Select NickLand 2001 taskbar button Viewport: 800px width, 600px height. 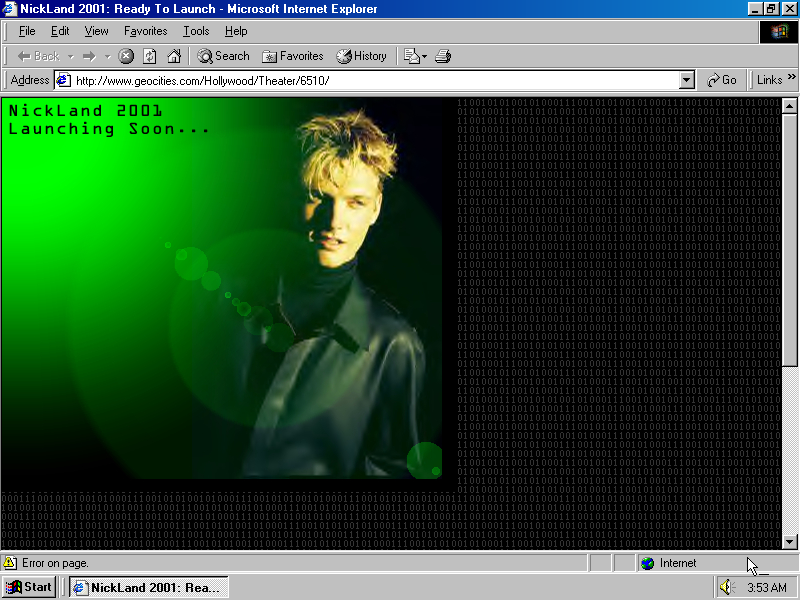click(x=149, y=588)
